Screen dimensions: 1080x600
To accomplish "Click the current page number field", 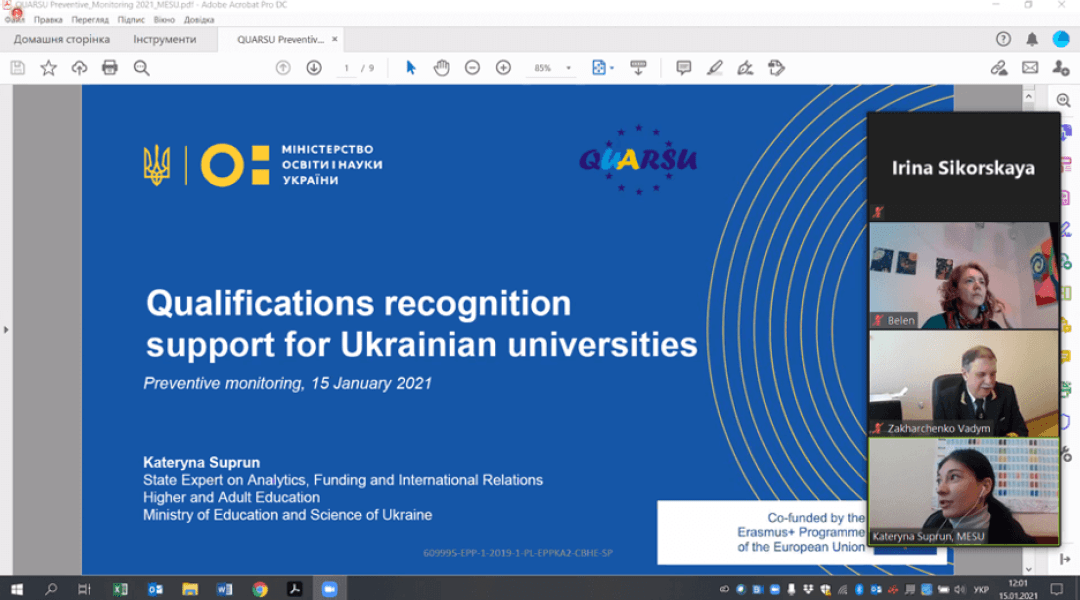I will 347,68.
